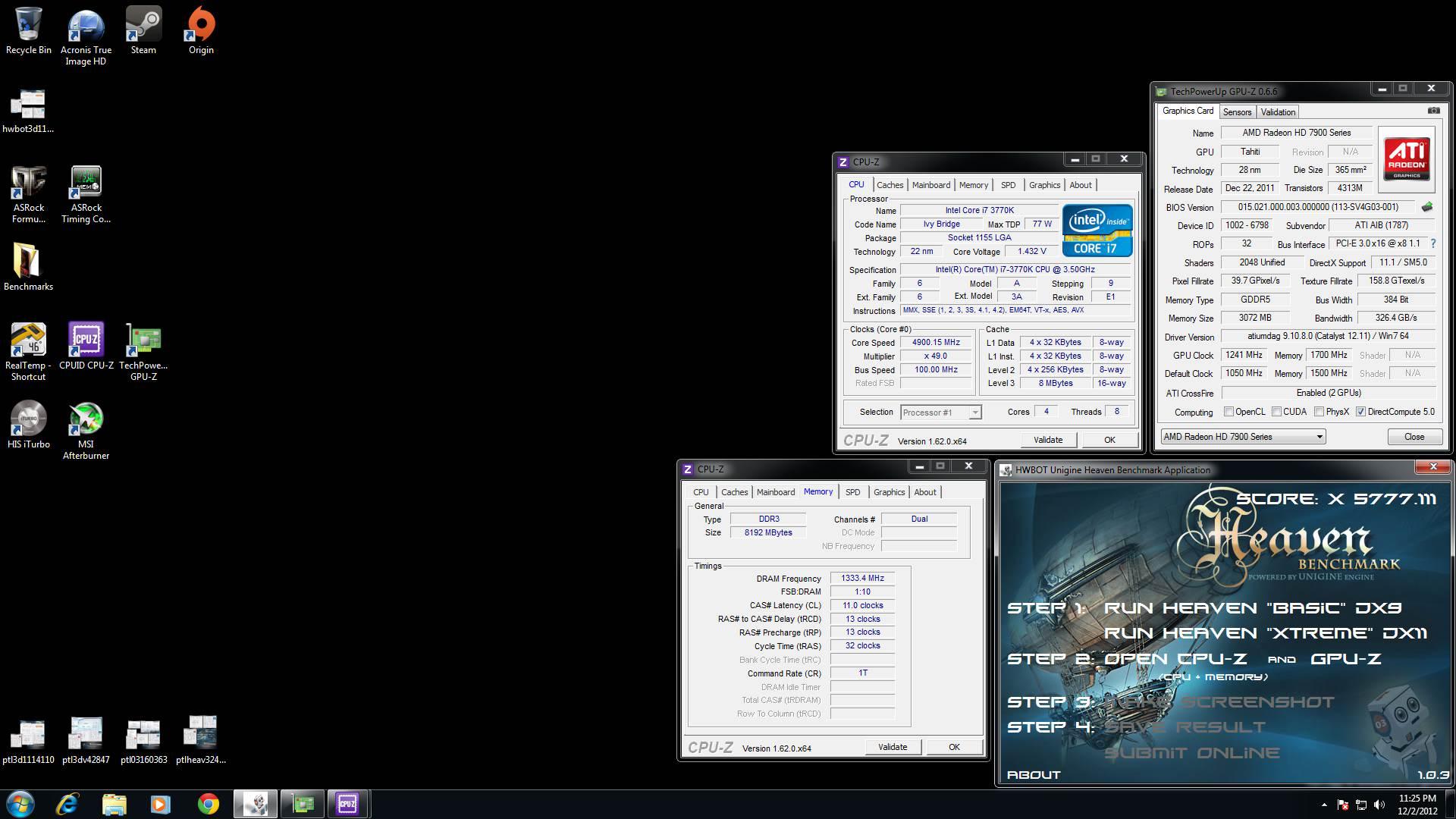Toggle the OpenCL checkbox in GPU-Z

pyautogui.click(x=1228, y=412)
